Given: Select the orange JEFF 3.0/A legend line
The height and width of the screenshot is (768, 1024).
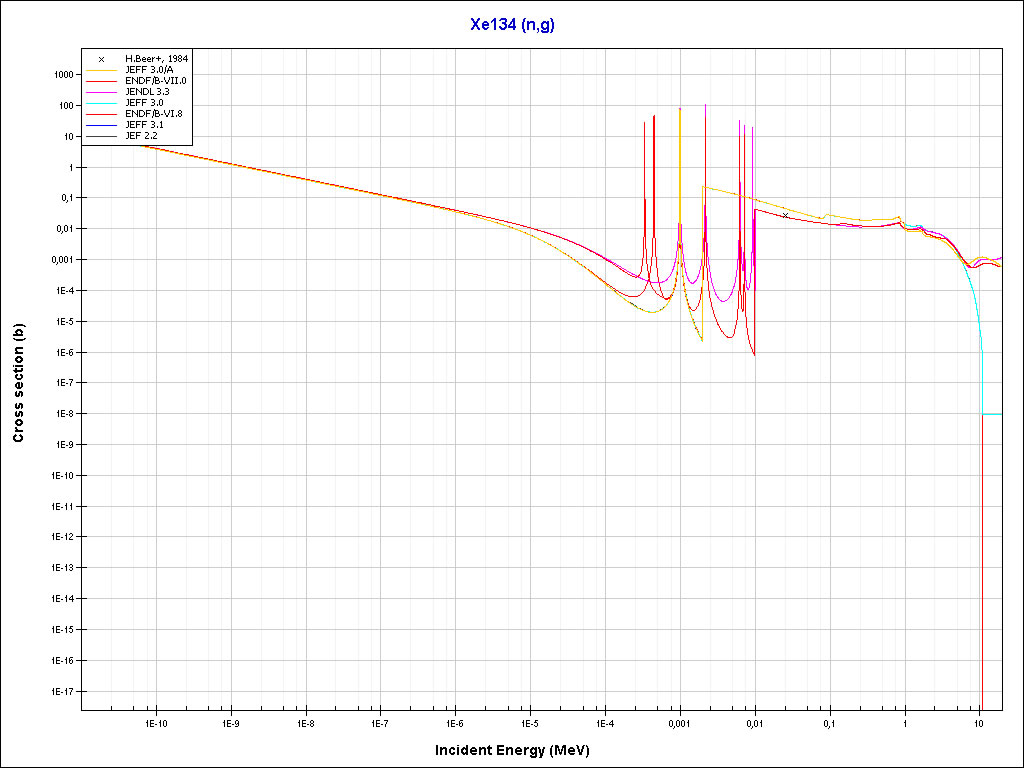Looking at the screenshot, I should (x=102, y=70).
